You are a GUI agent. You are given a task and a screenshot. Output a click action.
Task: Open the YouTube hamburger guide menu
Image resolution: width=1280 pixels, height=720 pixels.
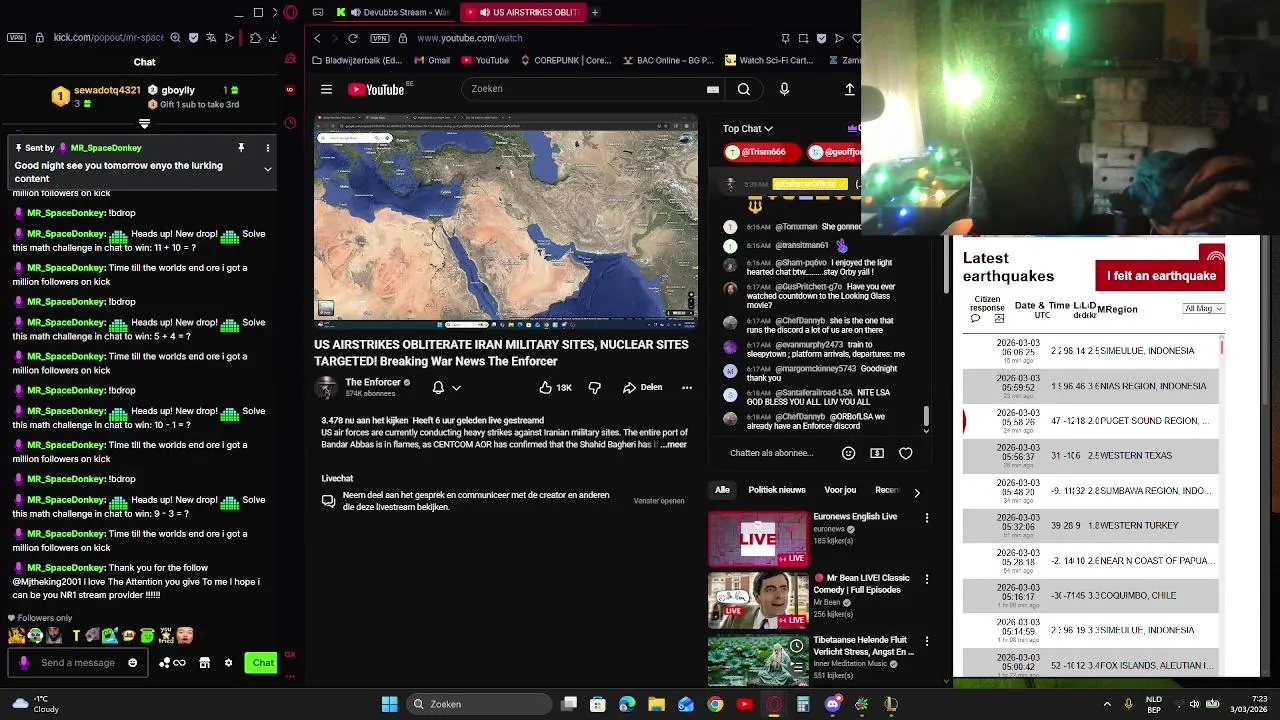click(326, 89)
